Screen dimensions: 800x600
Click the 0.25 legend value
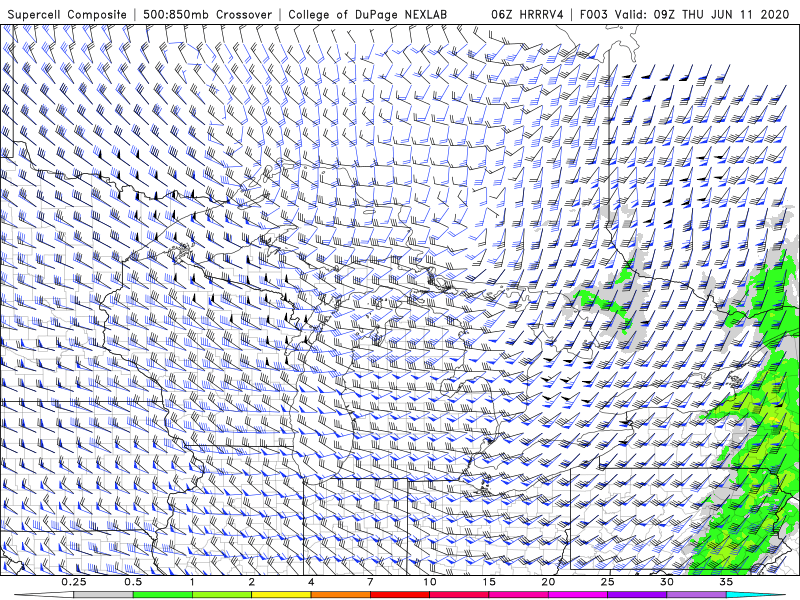[x=74, y=582]
